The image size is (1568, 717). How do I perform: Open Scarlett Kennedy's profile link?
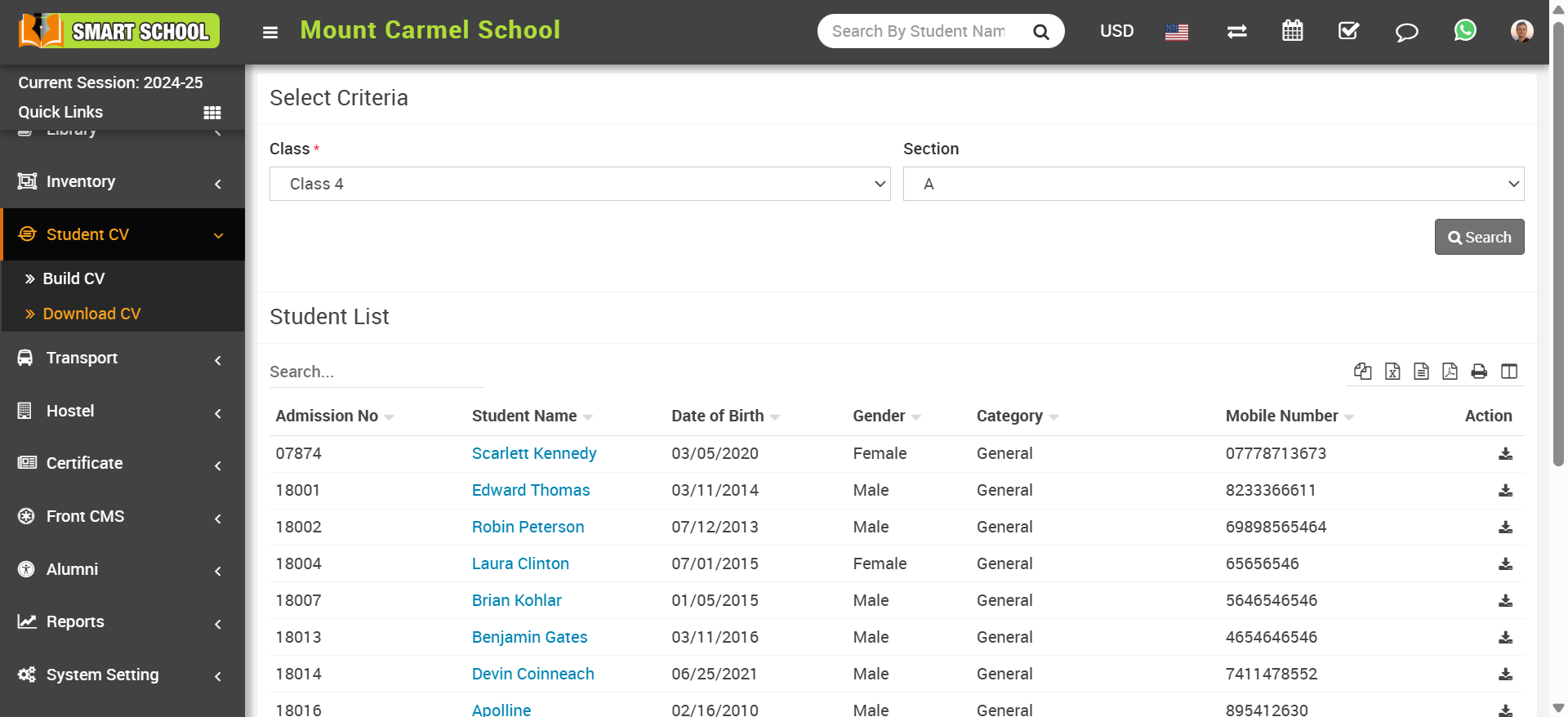[x=534, y=453]
